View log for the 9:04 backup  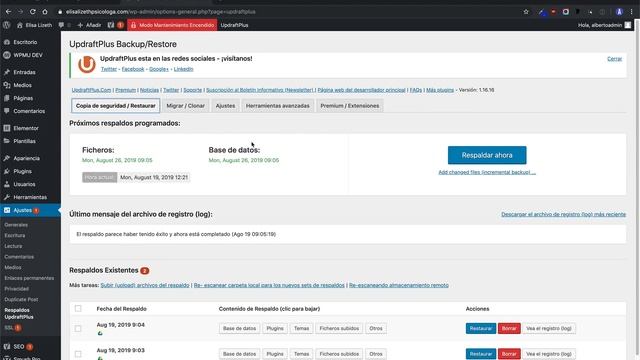point(549,329)
